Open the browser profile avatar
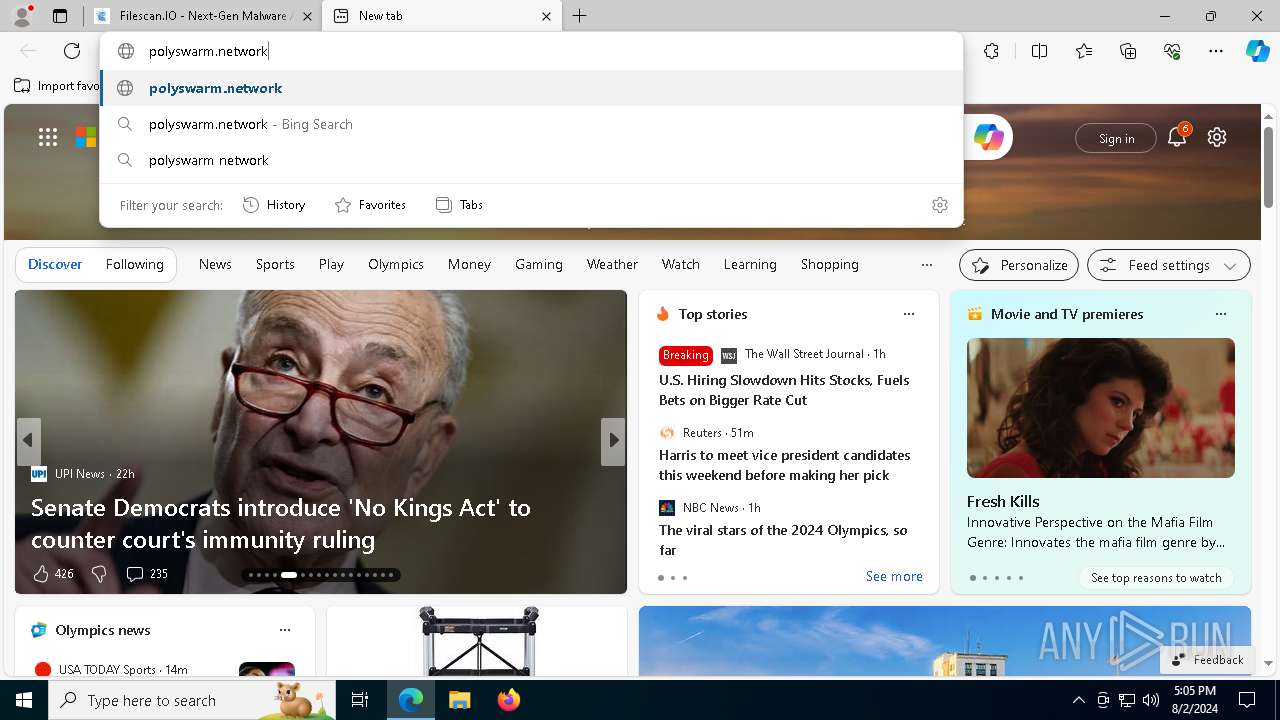The width and height of the screenshot is (1280, 720). click(22, 16)
